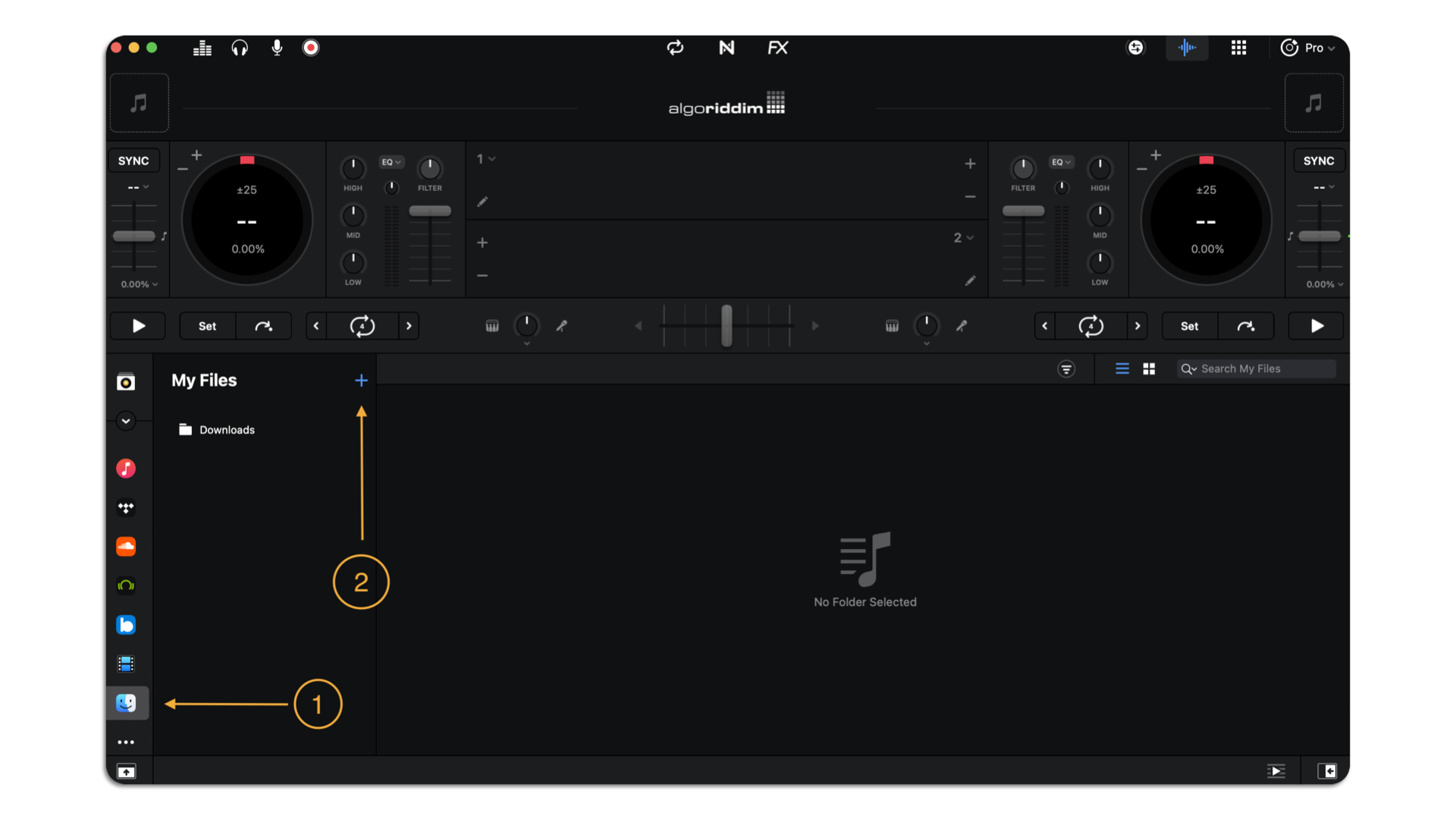The width and height of the screenshot is (1456, 819).
Task: Play left deck track
Action: (x=138, y=326)
